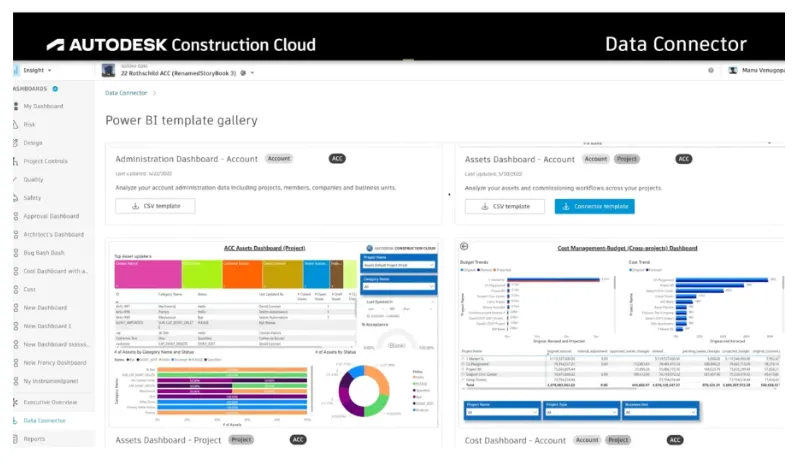This screenshot has width=794, height=475.
Task: Add a dashboard with the blue plus icon
Action: coord(55,89)
